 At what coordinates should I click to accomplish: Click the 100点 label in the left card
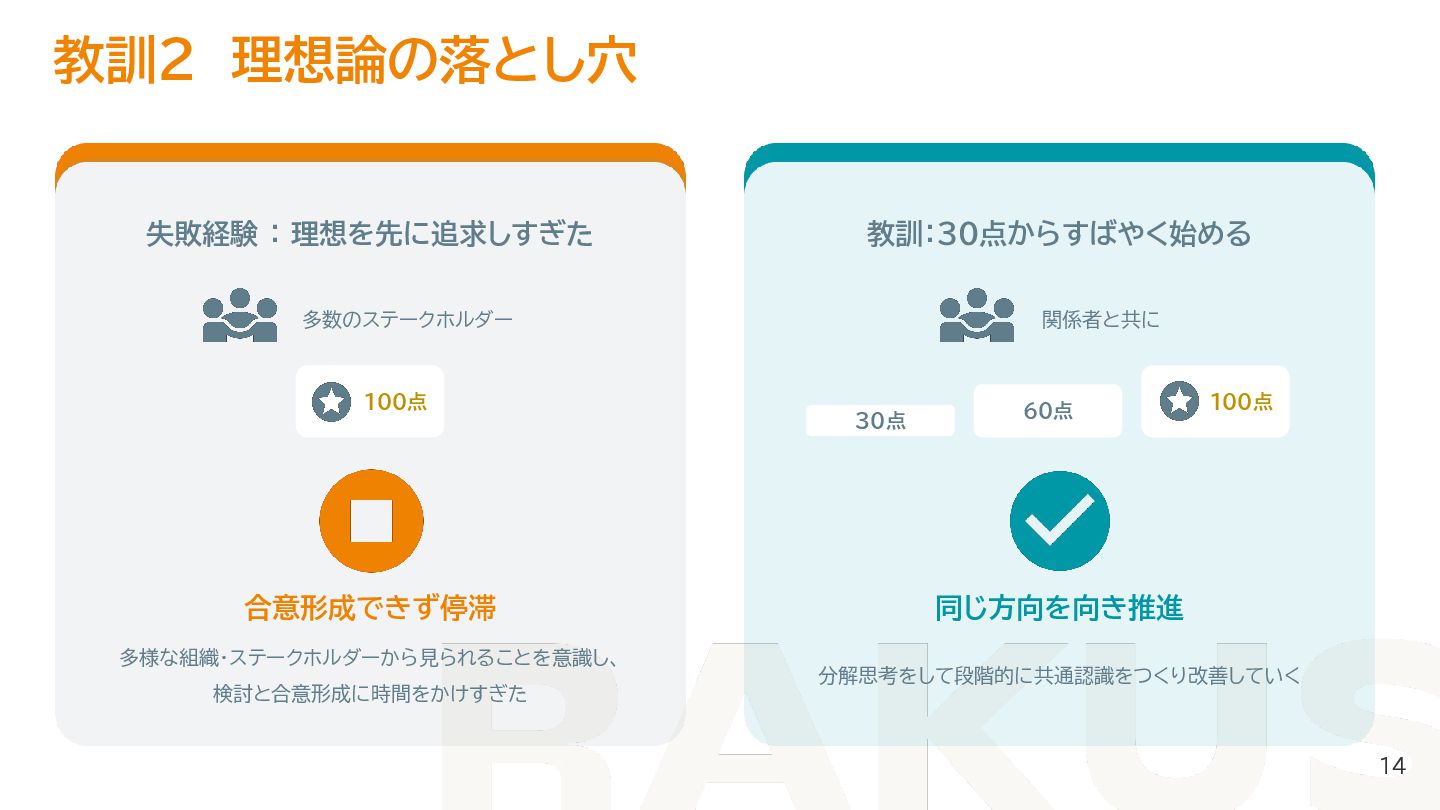(395, 402)
